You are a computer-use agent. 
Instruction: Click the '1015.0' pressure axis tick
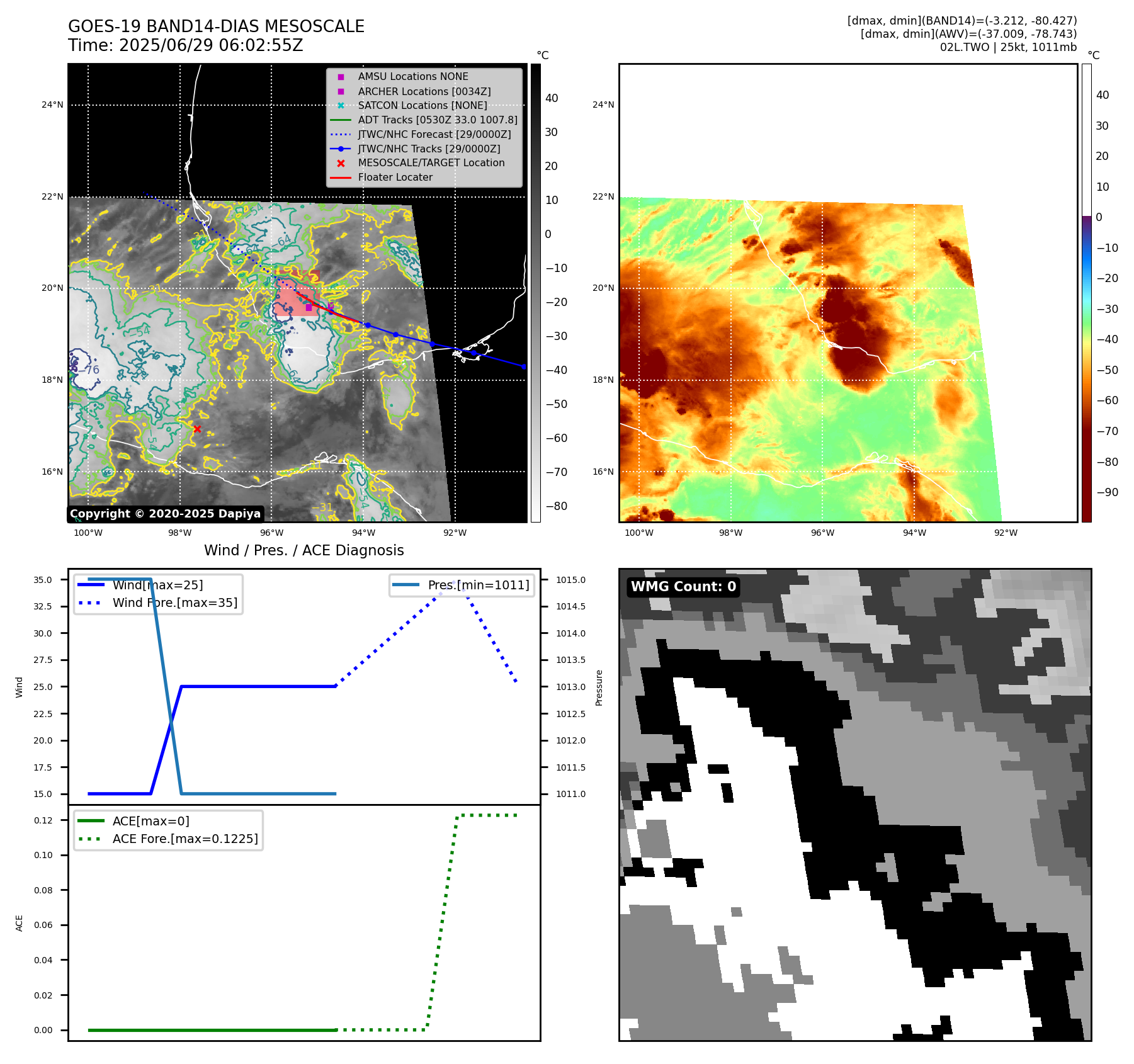pos(570,580)
